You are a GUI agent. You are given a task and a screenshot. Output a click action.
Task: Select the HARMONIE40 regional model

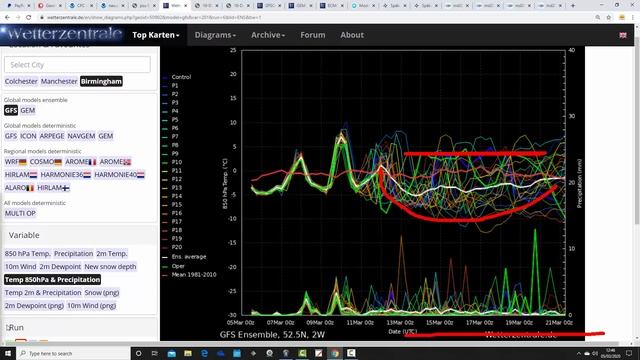coord(119,175)
